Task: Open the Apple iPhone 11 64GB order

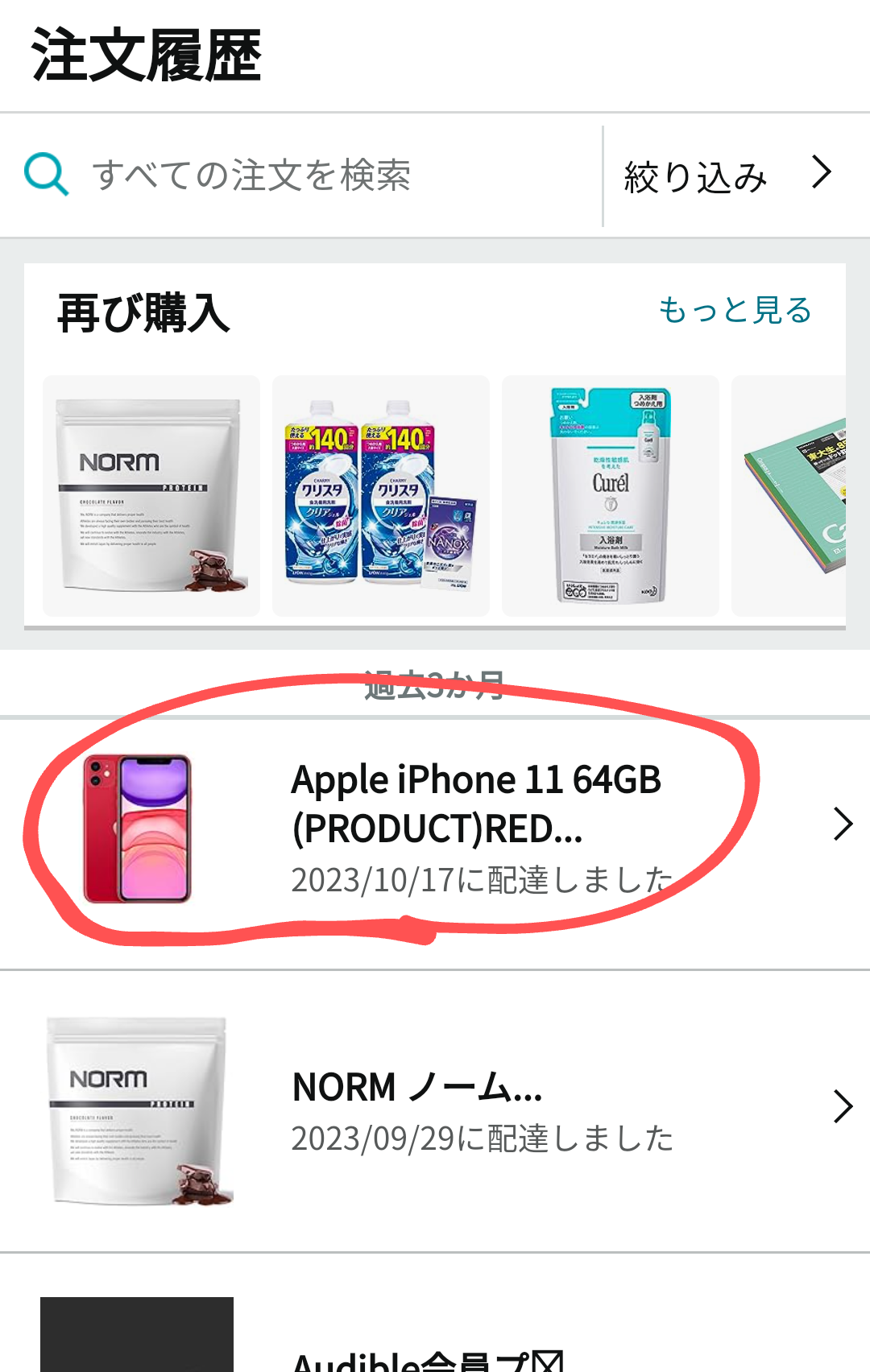Action: tap(477, 804)
